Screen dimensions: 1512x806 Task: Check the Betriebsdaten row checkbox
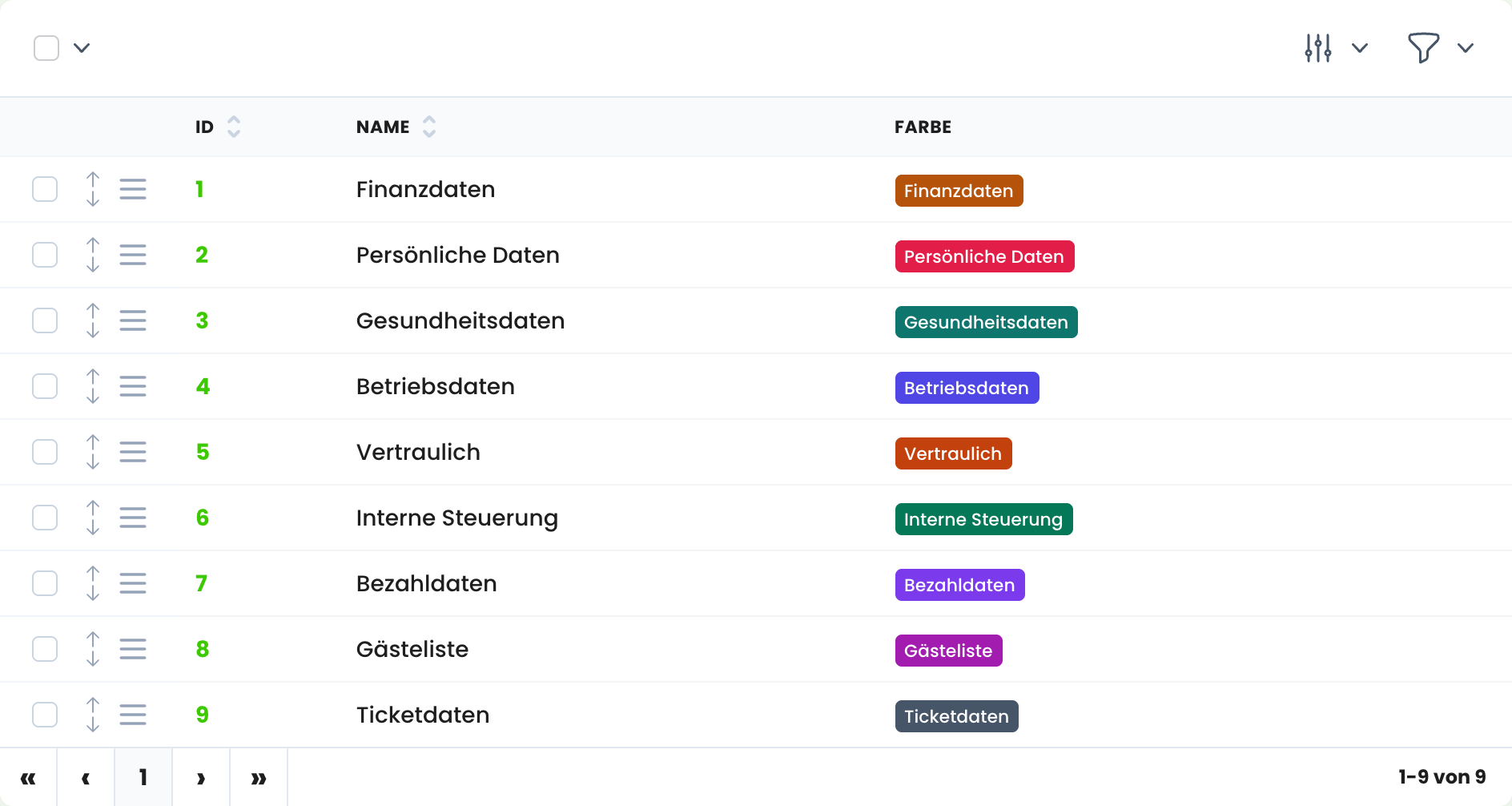(x=45, y=386)
